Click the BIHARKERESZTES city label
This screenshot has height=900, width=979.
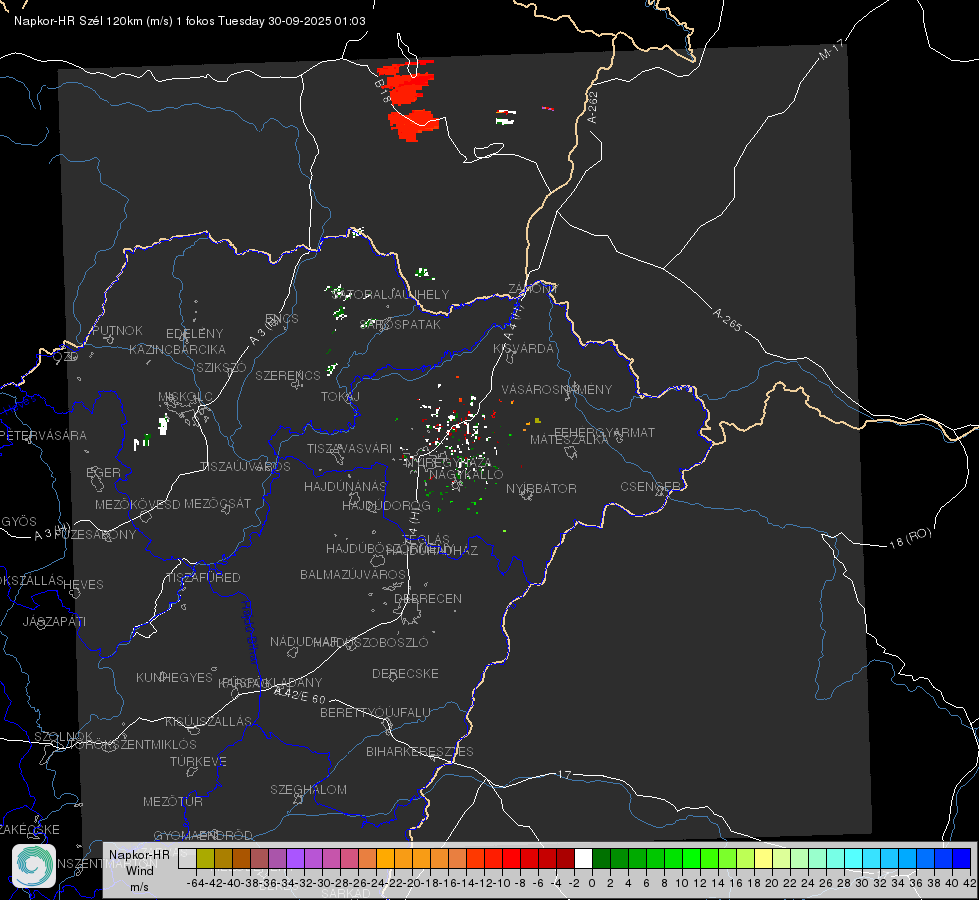point(420,751)
